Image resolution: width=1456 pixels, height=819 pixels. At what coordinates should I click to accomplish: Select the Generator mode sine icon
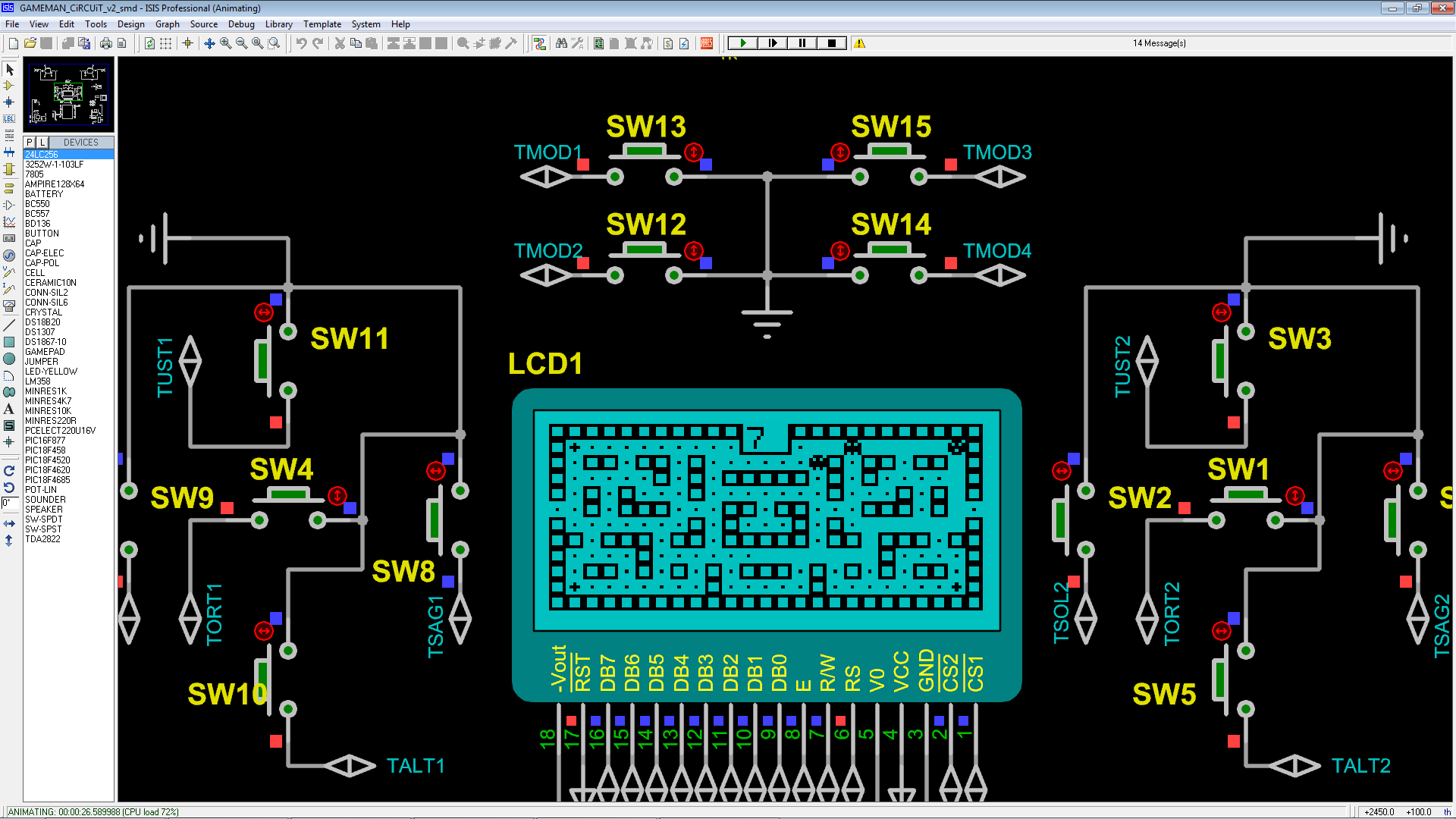[x=9, y=256]
